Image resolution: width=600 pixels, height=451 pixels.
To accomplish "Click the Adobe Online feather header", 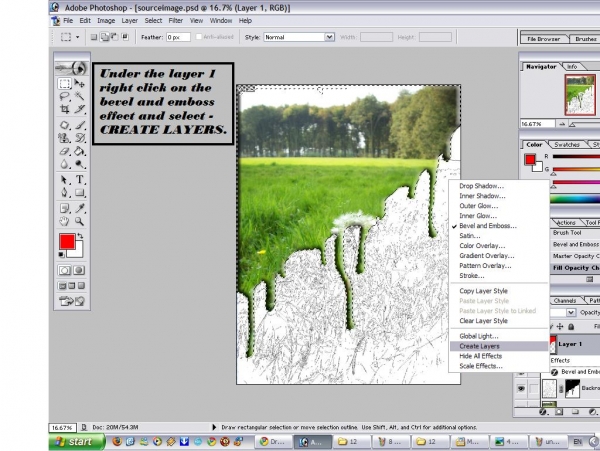I will coord(72,68).
